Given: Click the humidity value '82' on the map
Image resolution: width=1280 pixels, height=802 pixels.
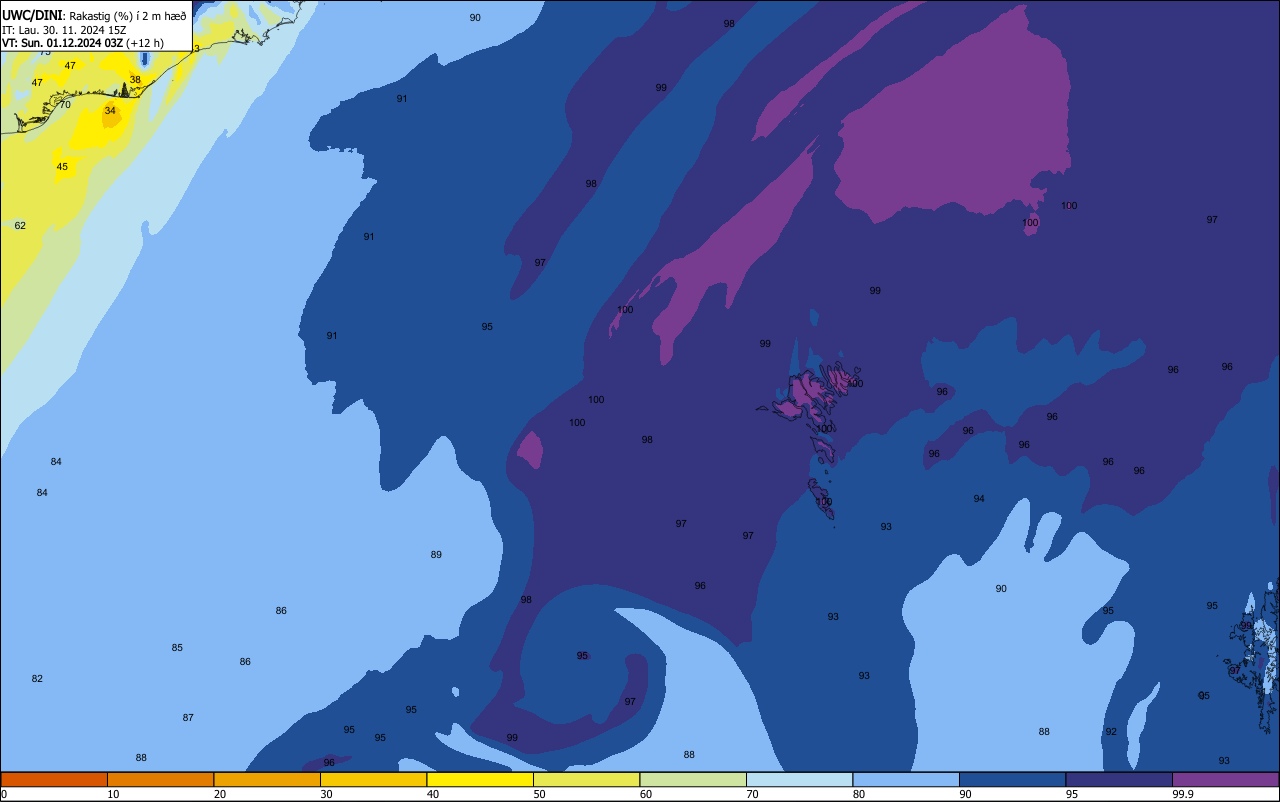Looking at the screenshot, I should (x=37, y=678).
